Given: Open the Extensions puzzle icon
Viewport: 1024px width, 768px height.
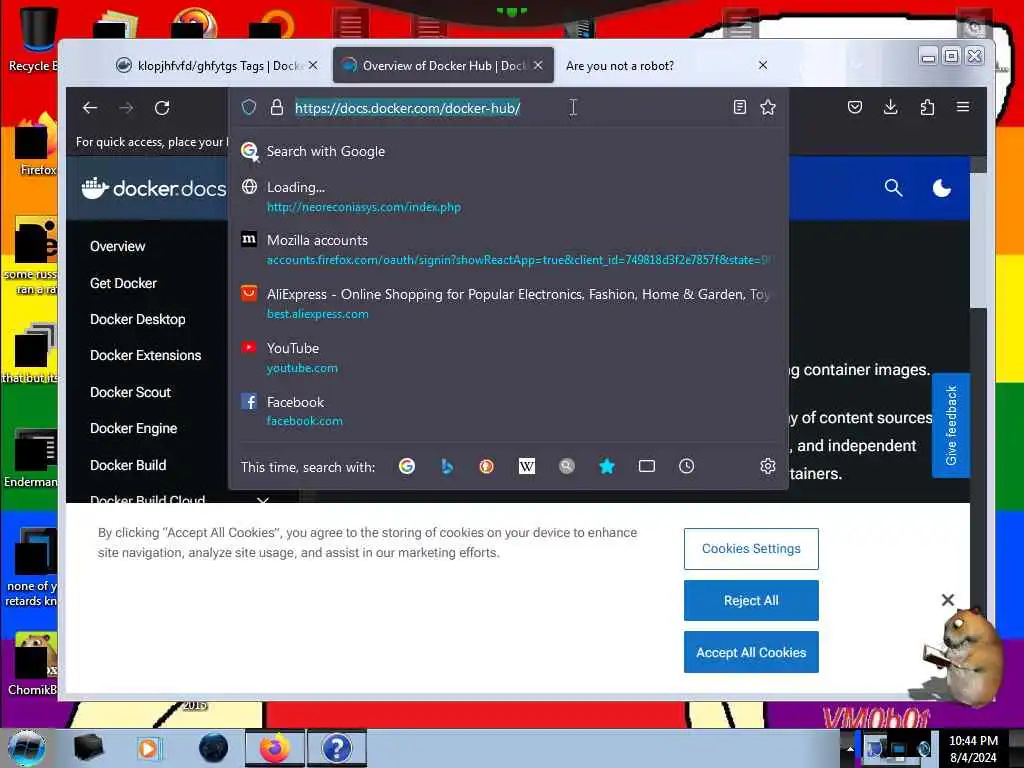Looking at the screenshot, I should pos(927,107).
